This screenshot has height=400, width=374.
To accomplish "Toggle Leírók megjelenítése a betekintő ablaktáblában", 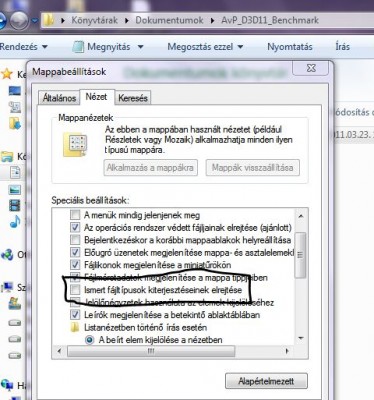I will pos(75,315).
